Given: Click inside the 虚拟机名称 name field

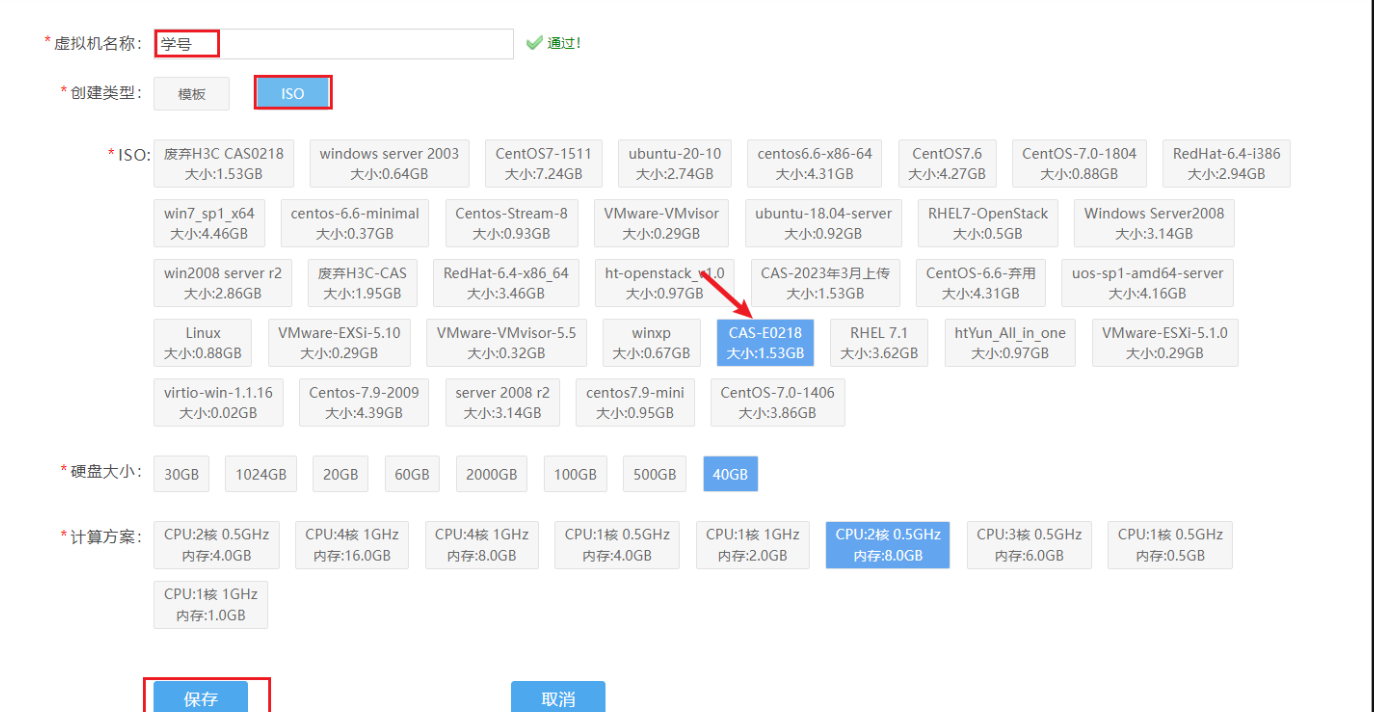Looking at the screenshot, I should pyautogui.click(x=330, y=43).
